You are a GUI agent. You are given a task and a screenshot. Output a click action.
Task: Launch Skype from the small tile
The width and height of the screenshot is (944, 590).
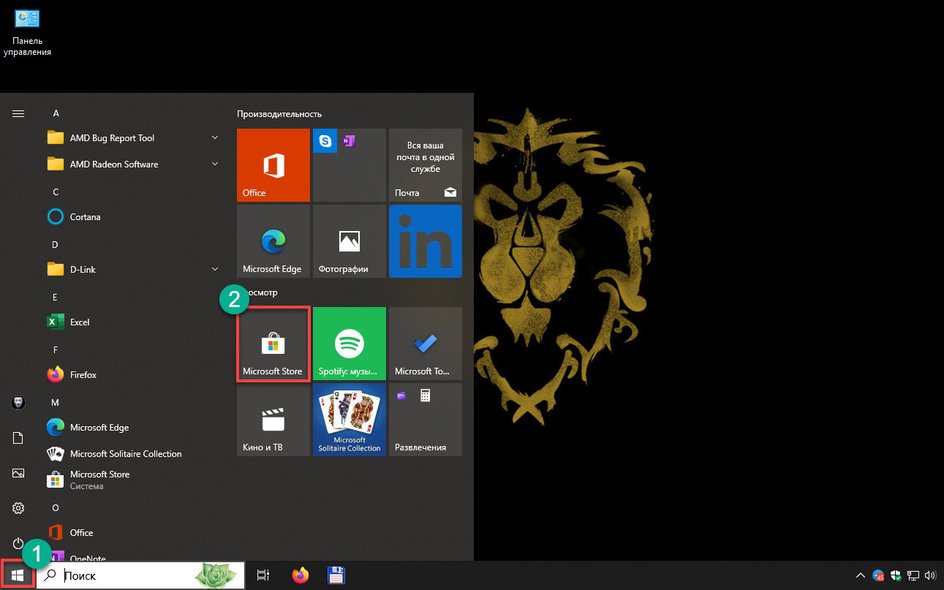click(325, 141)
